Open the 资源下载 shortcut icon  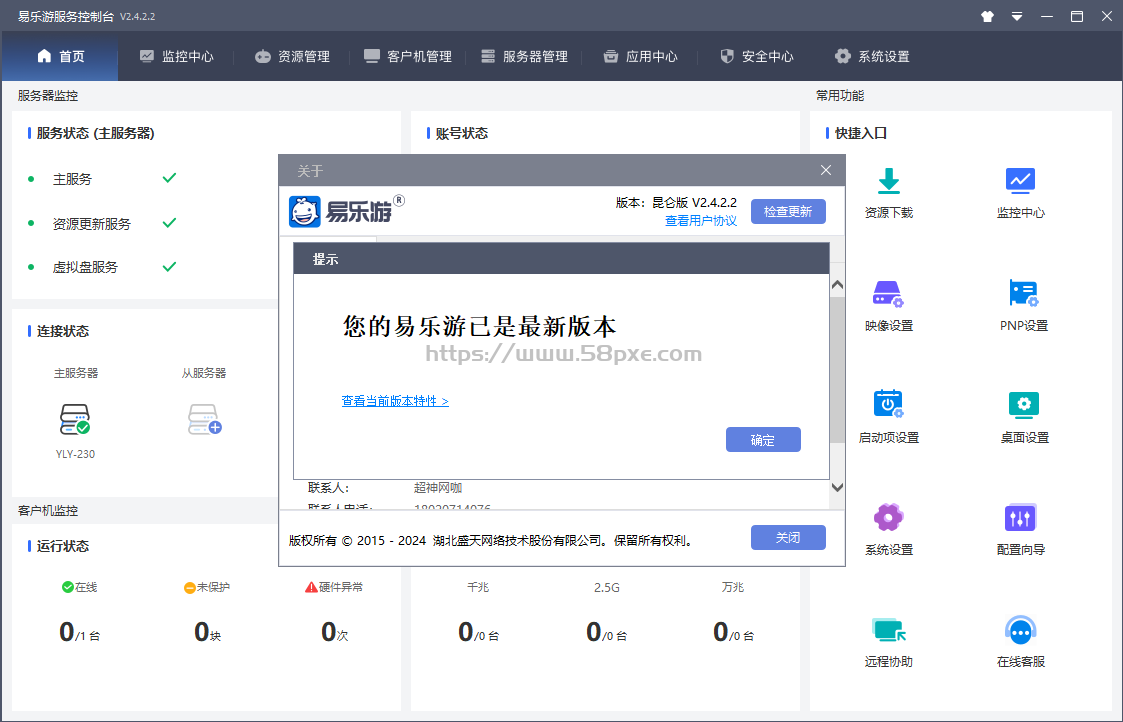coord(889,181)
